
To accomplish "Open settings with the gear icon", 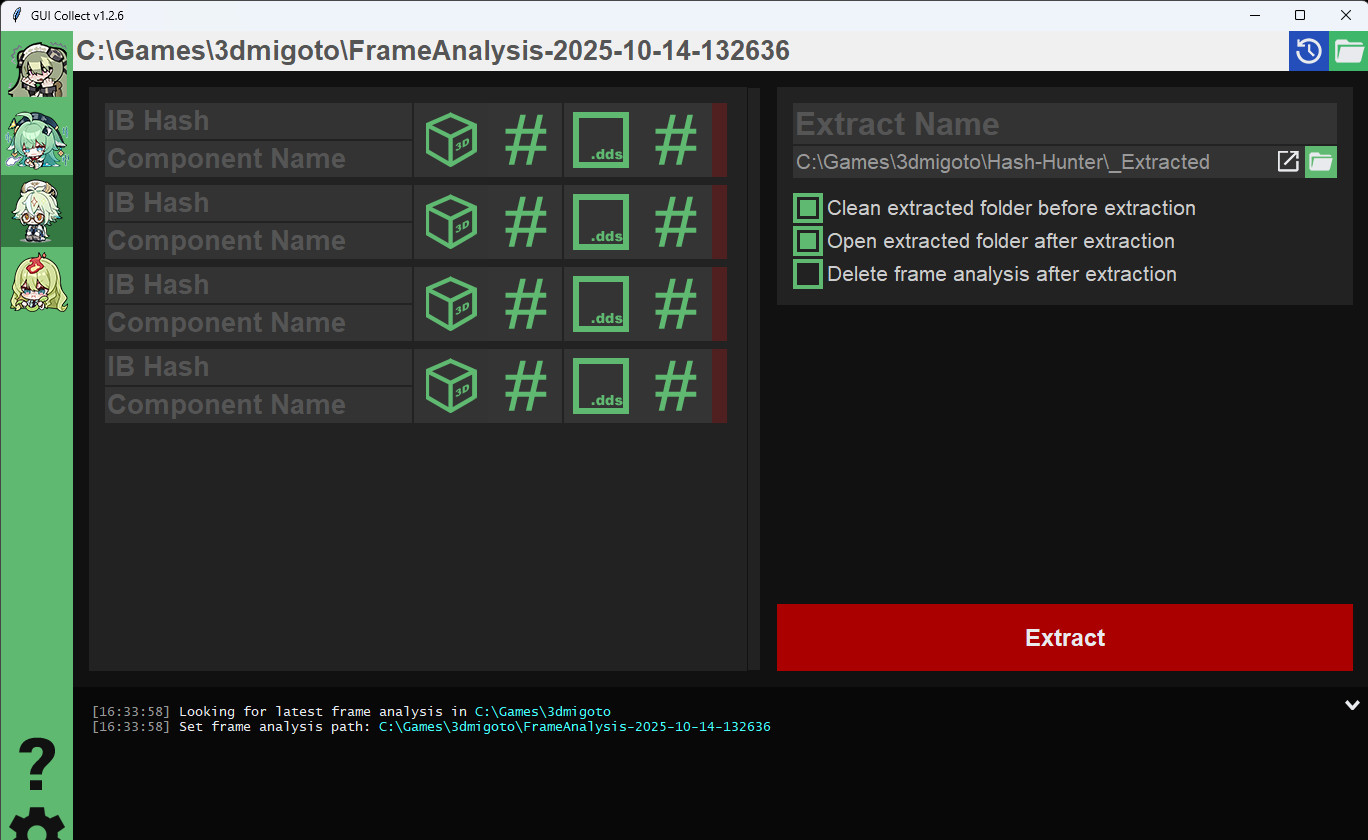I will point(37,823).
